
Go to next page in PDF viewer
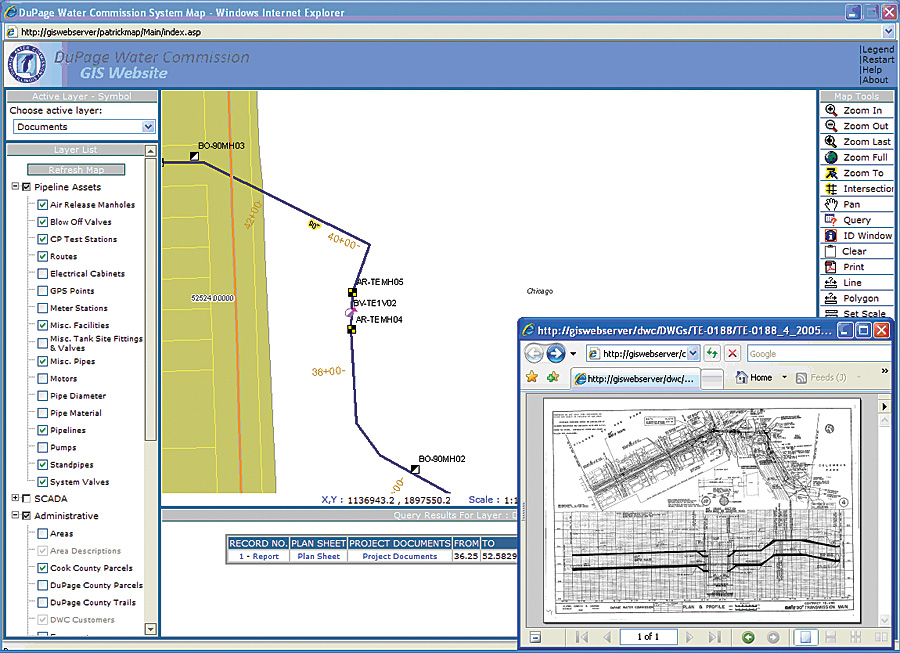690,637
